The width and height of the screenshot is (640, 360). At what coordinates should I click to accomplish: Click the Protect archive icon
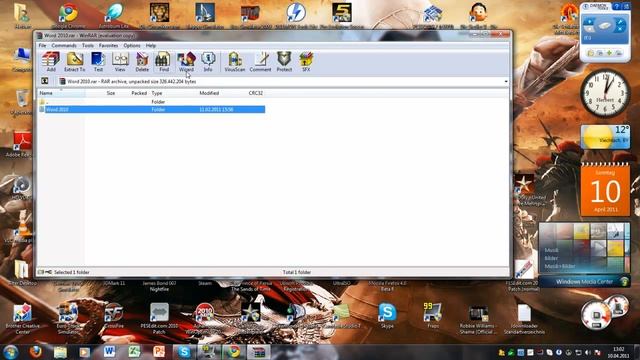[x=284, y=62]
